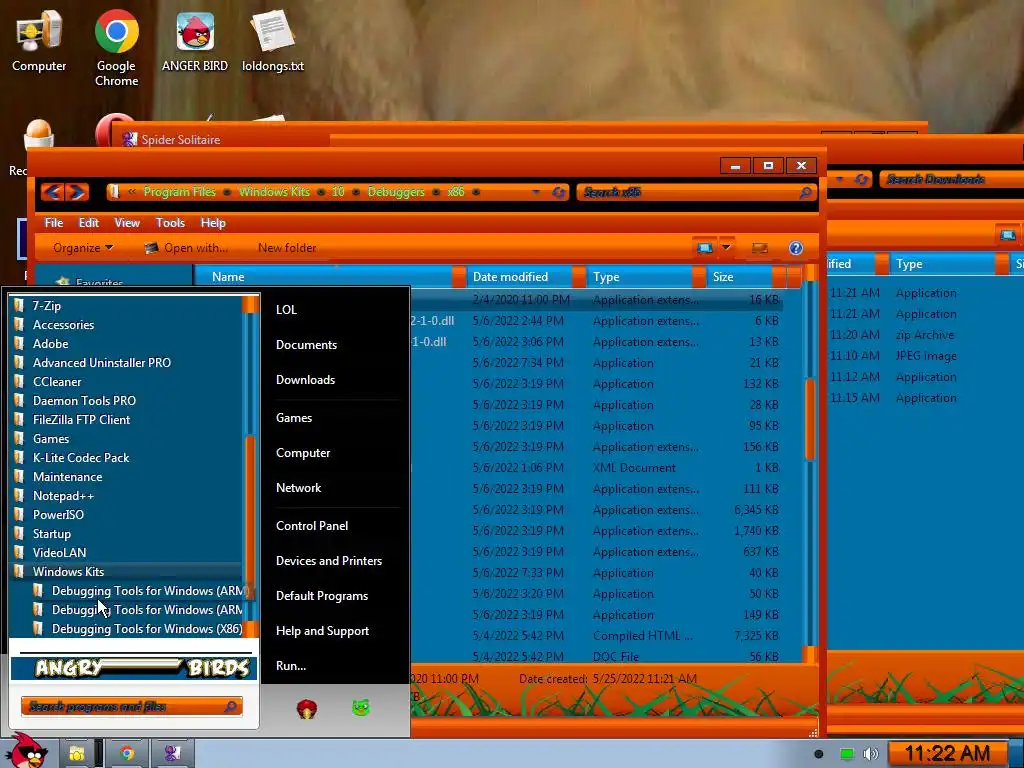This screenshot has height=768, width=1024.
Task: Click the change view icon
Action: [705, 248]
